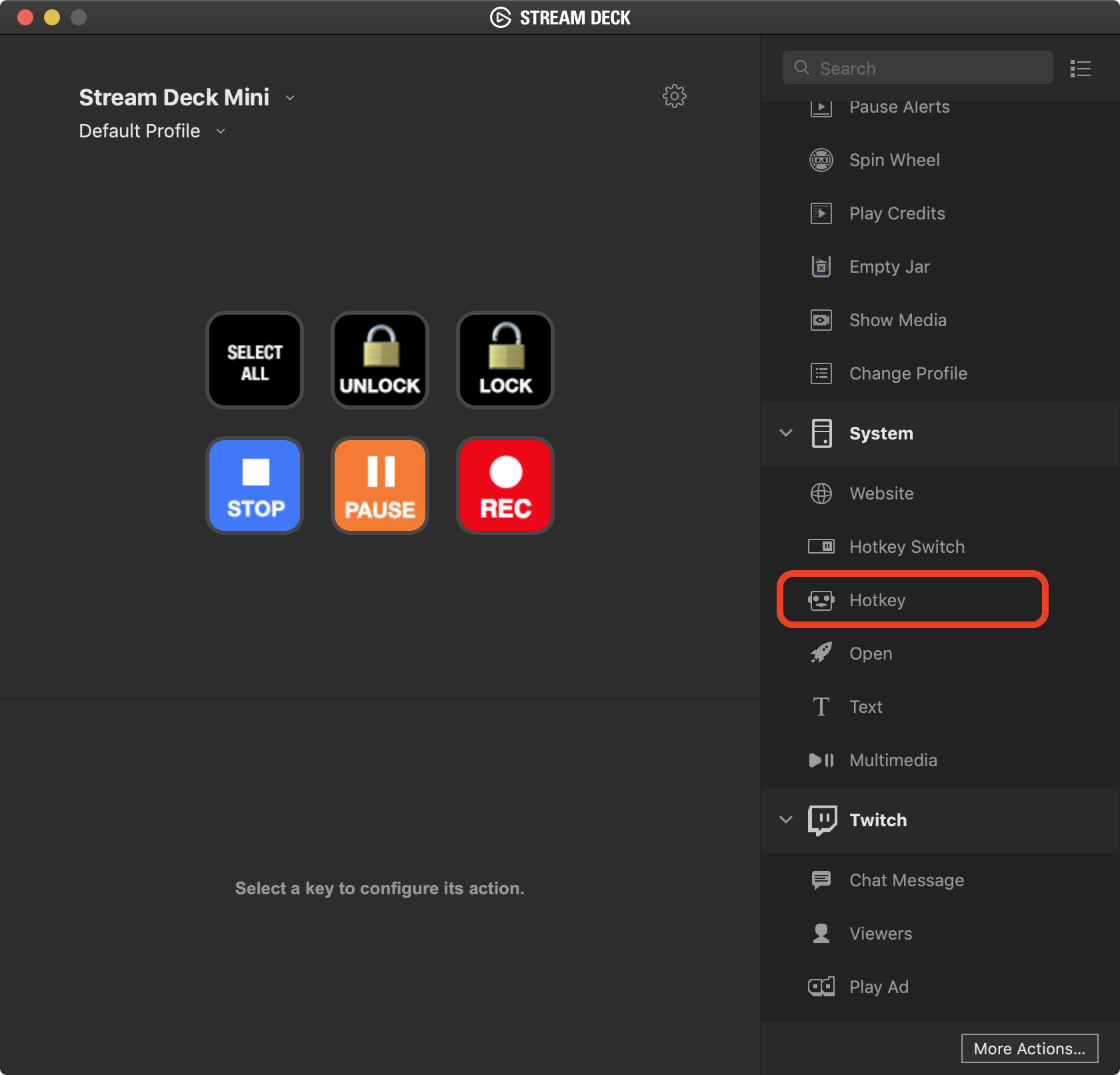Click the Pause Alerts label
The height and width of the screenshot is (1075, 1120).
[x=899, y=107]
